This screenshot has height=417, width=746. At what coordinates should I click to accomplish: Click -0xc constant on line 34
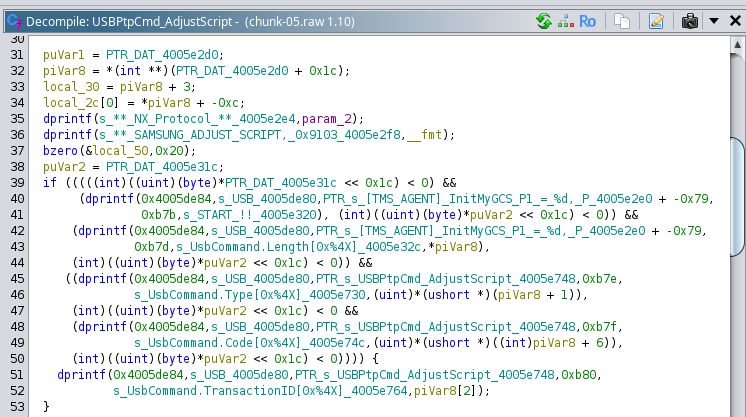(225, 103)
